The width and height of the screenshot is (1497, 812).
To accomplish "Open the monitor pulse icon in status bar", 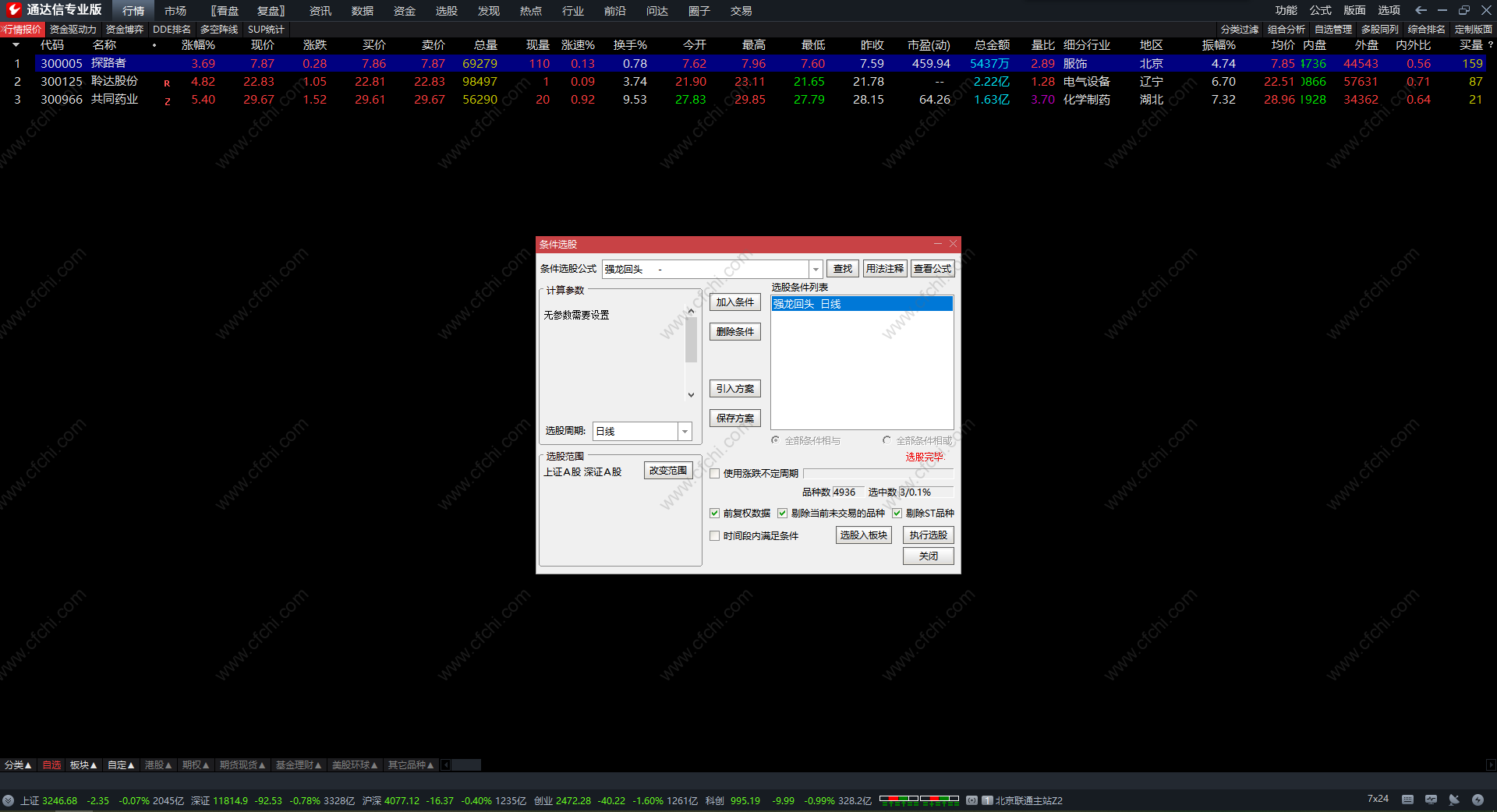I will pyautogui.click(x=1431, y=800).
